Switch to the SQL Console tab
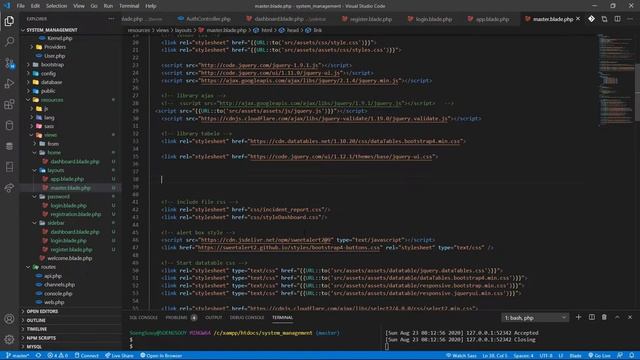Image resolution: width=640 pixels, height=360 pixels. point(143,318)
